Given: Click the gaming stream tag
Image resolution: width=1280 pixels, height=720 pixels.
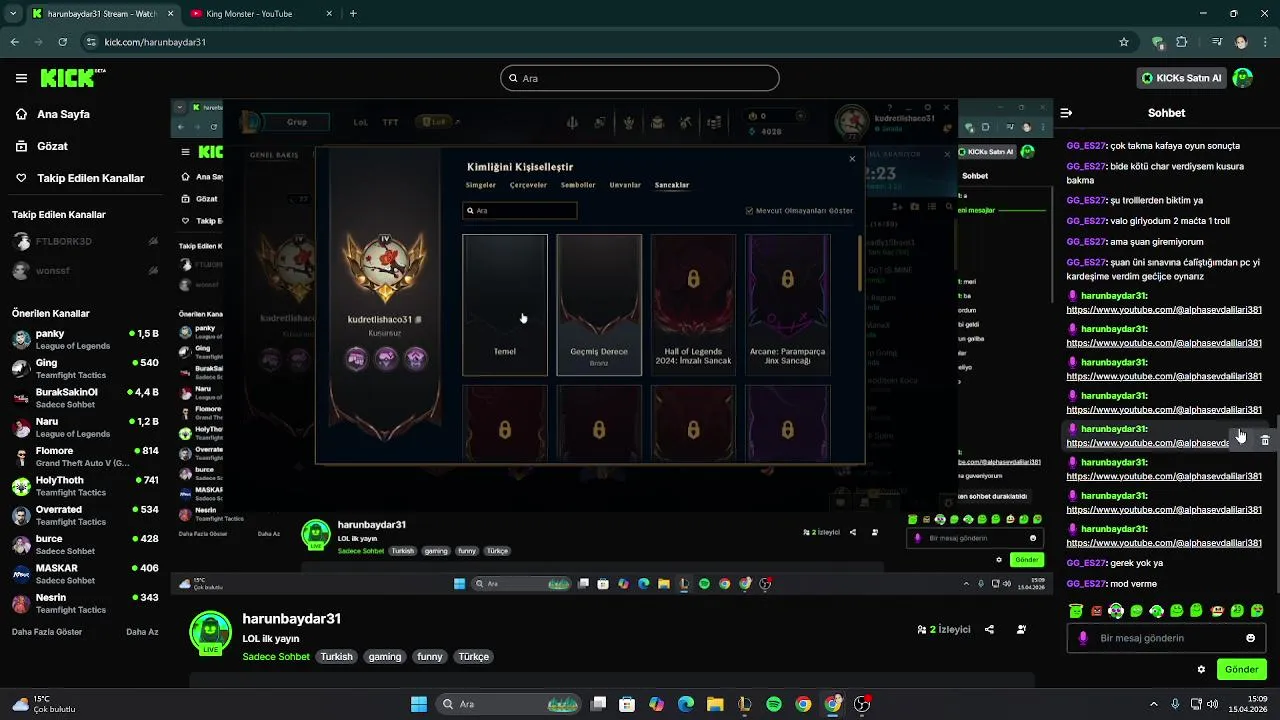Looking at the screenshot, I should coord(385,657).
